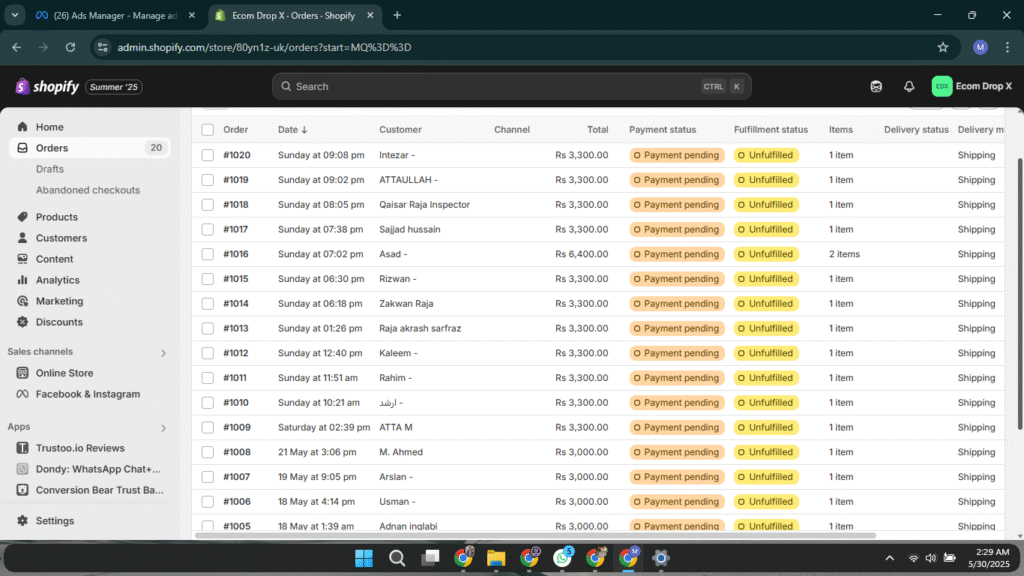Viewport: 1024px width, 576px height.
Task: Expand the Apps section chevron
Action: 164,428
